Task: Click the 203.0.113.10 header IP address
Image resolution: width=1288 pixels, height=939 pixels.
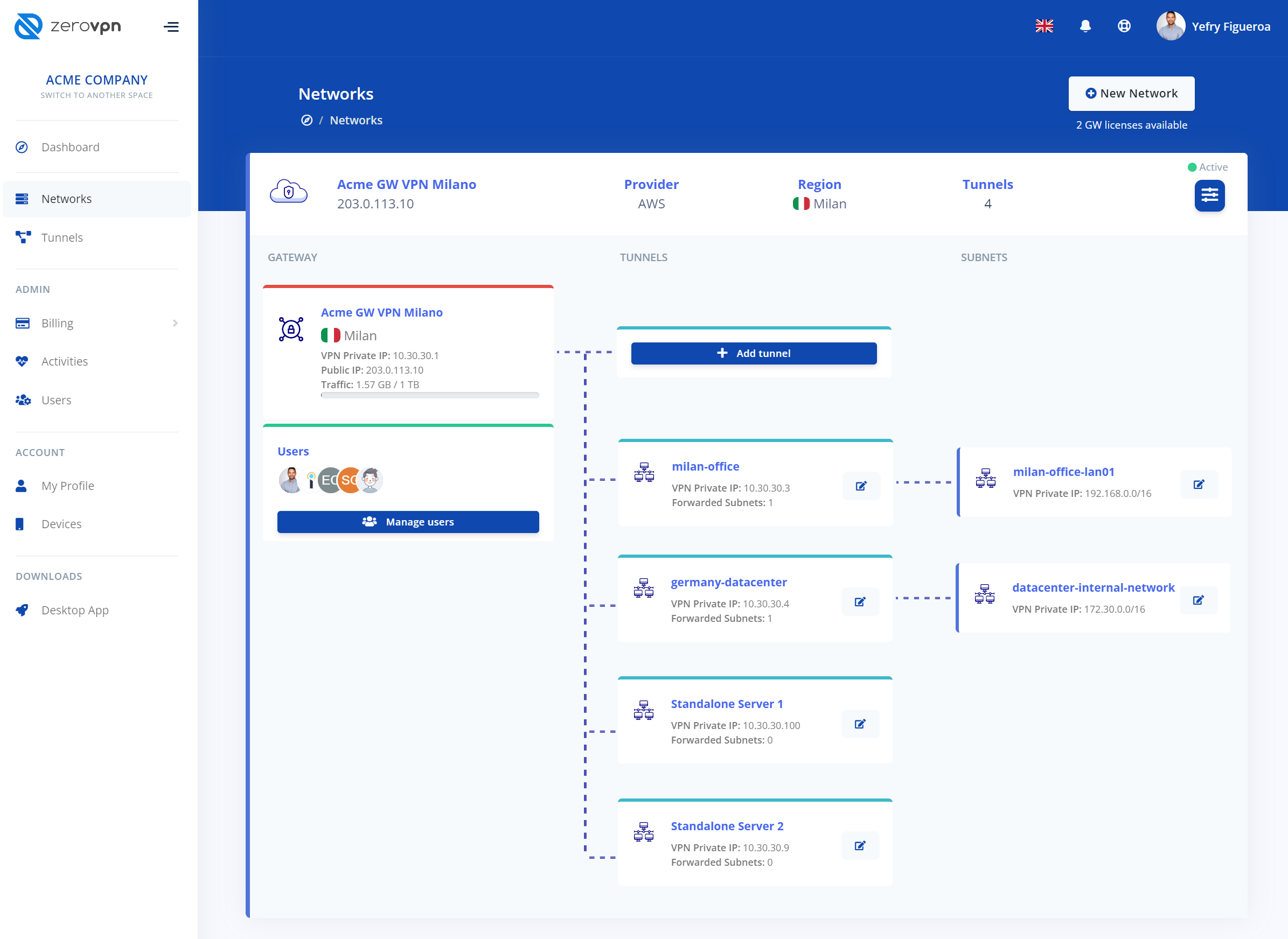Action: [375, 204]
